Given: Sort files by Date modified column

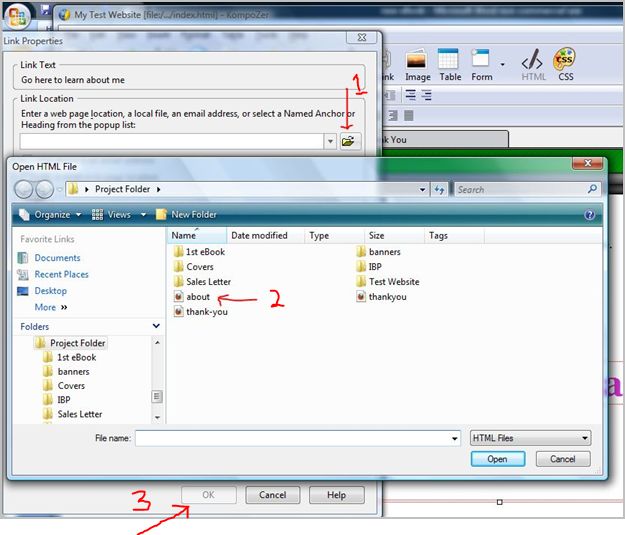Looking at the screenshot, I should pyautogui.click(x=259, y=236).
